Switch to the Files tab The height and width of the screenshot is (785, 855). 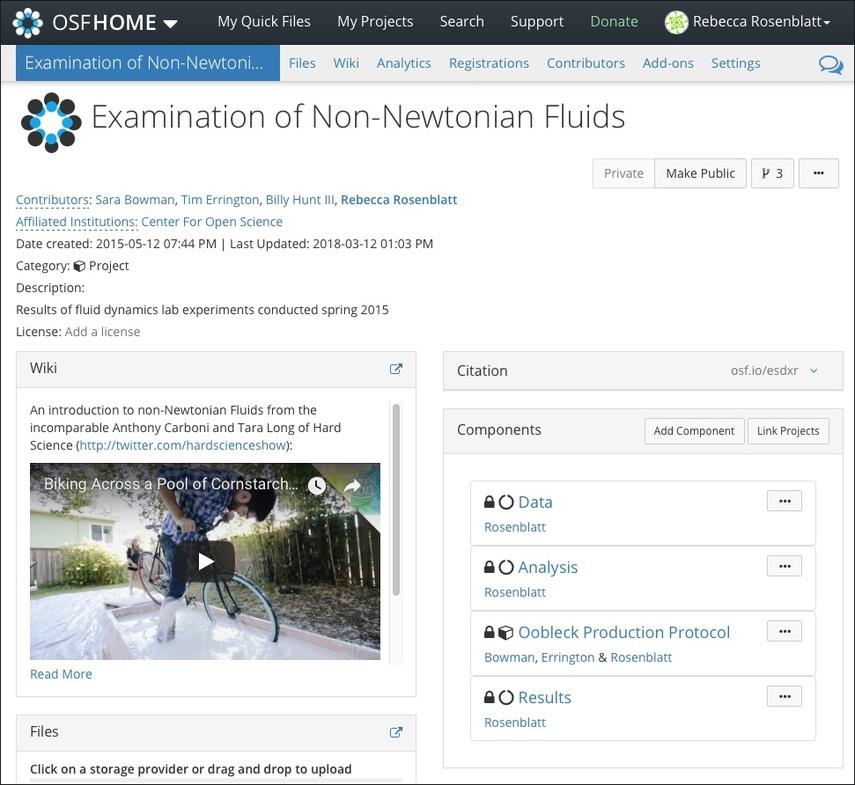(x=302, y=63)
